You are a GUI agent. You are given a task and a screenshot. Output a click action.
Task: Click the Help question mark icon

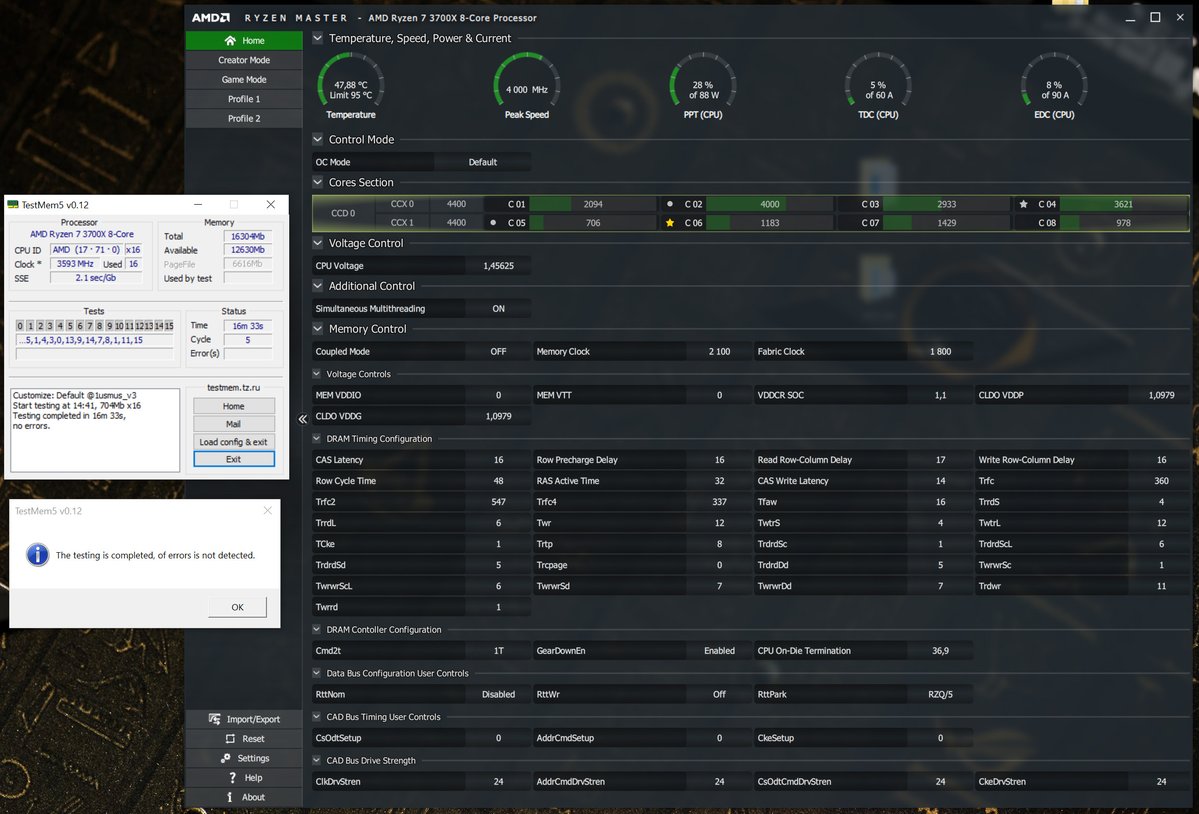click(232, 777)
